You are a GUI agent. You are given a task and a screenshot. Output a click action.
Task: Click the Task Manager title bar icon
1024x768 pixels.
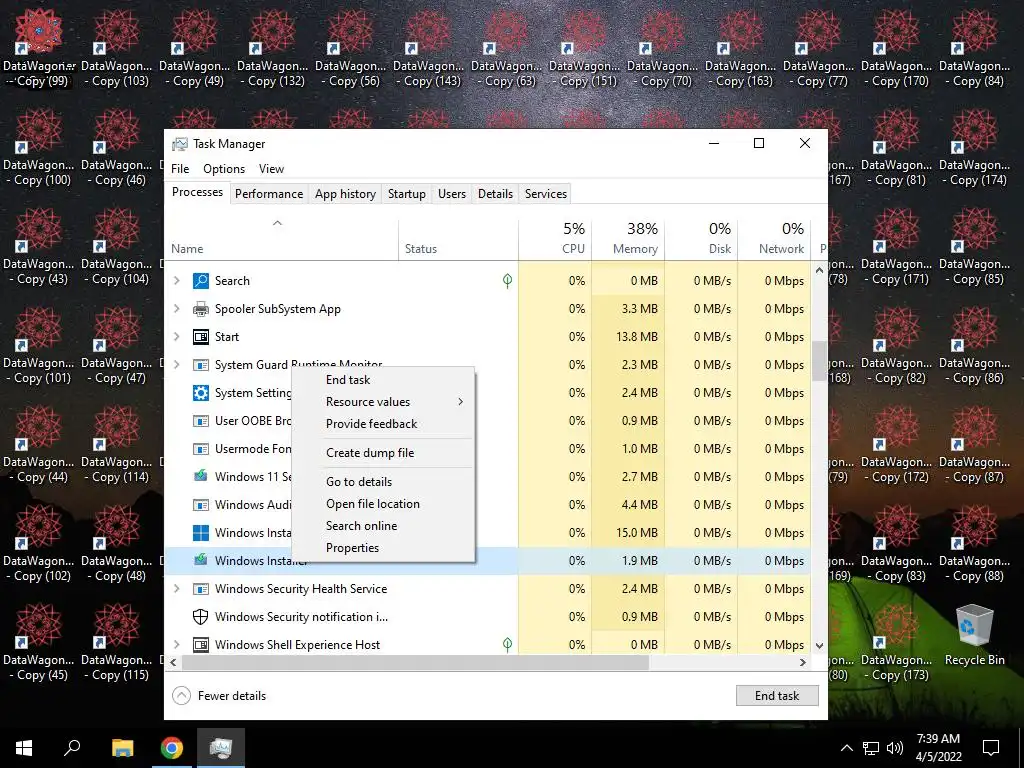click(x=180, y=144)
